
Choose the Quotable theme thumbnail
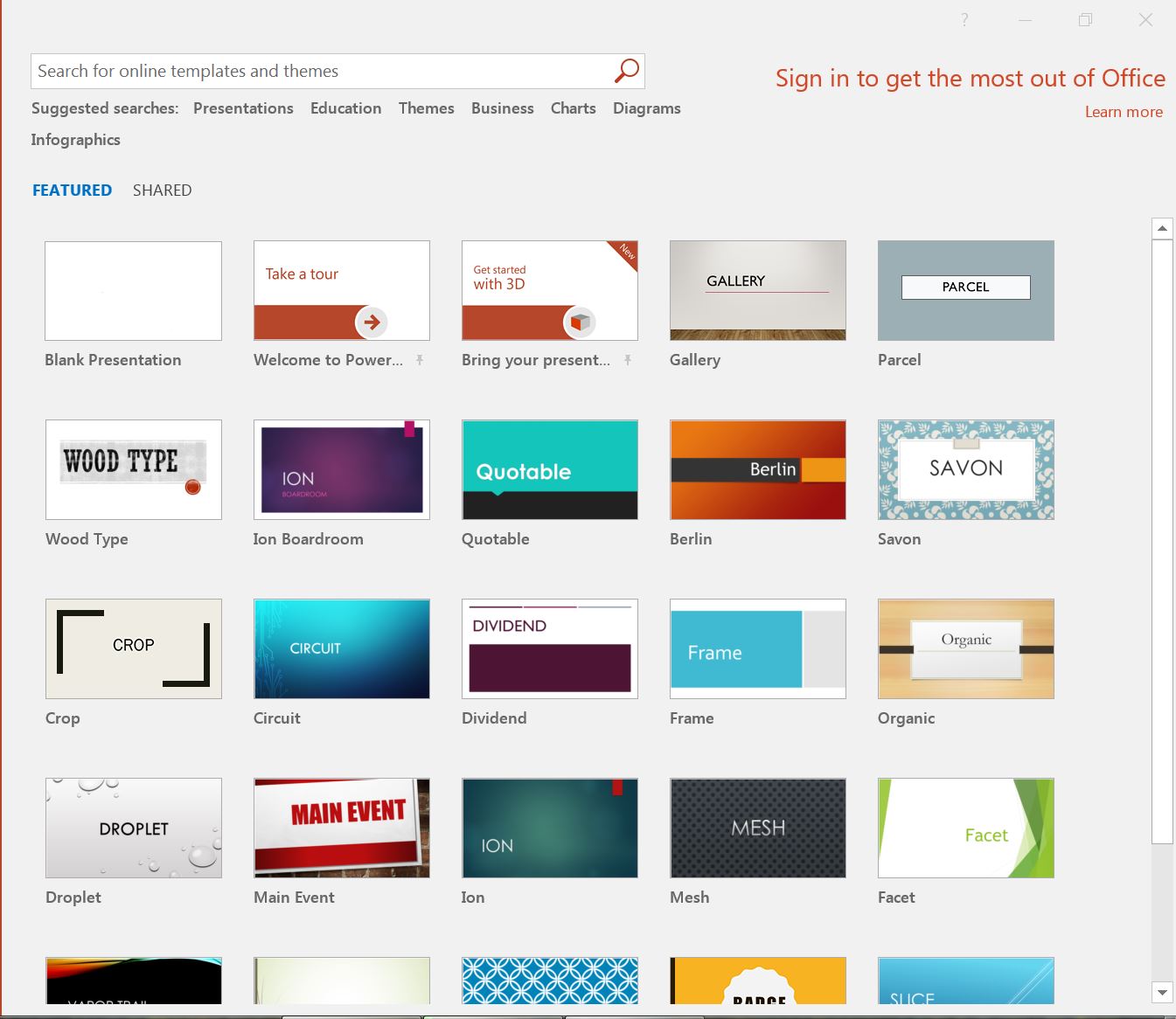pyautogui.click(x=549, y=470)
